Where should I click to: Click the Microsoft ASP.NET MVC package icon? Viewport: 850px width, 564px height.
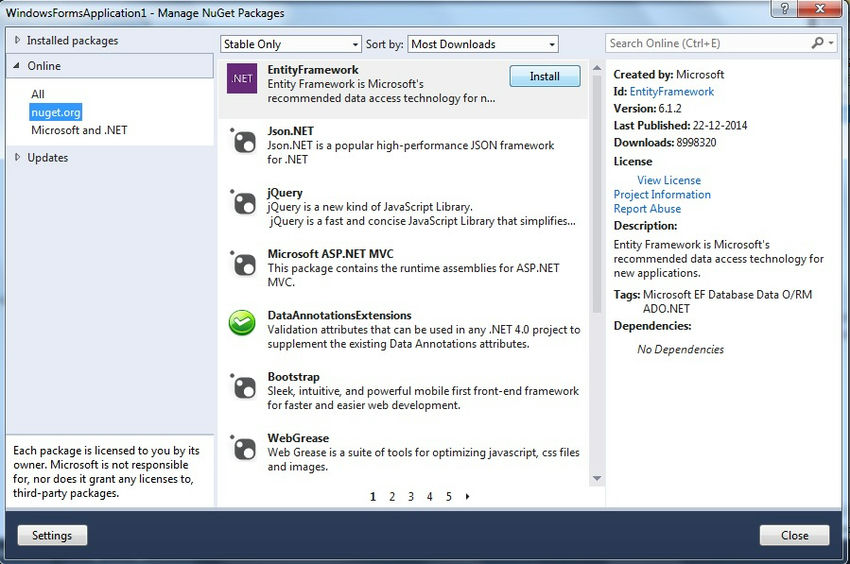coord(243,264)
